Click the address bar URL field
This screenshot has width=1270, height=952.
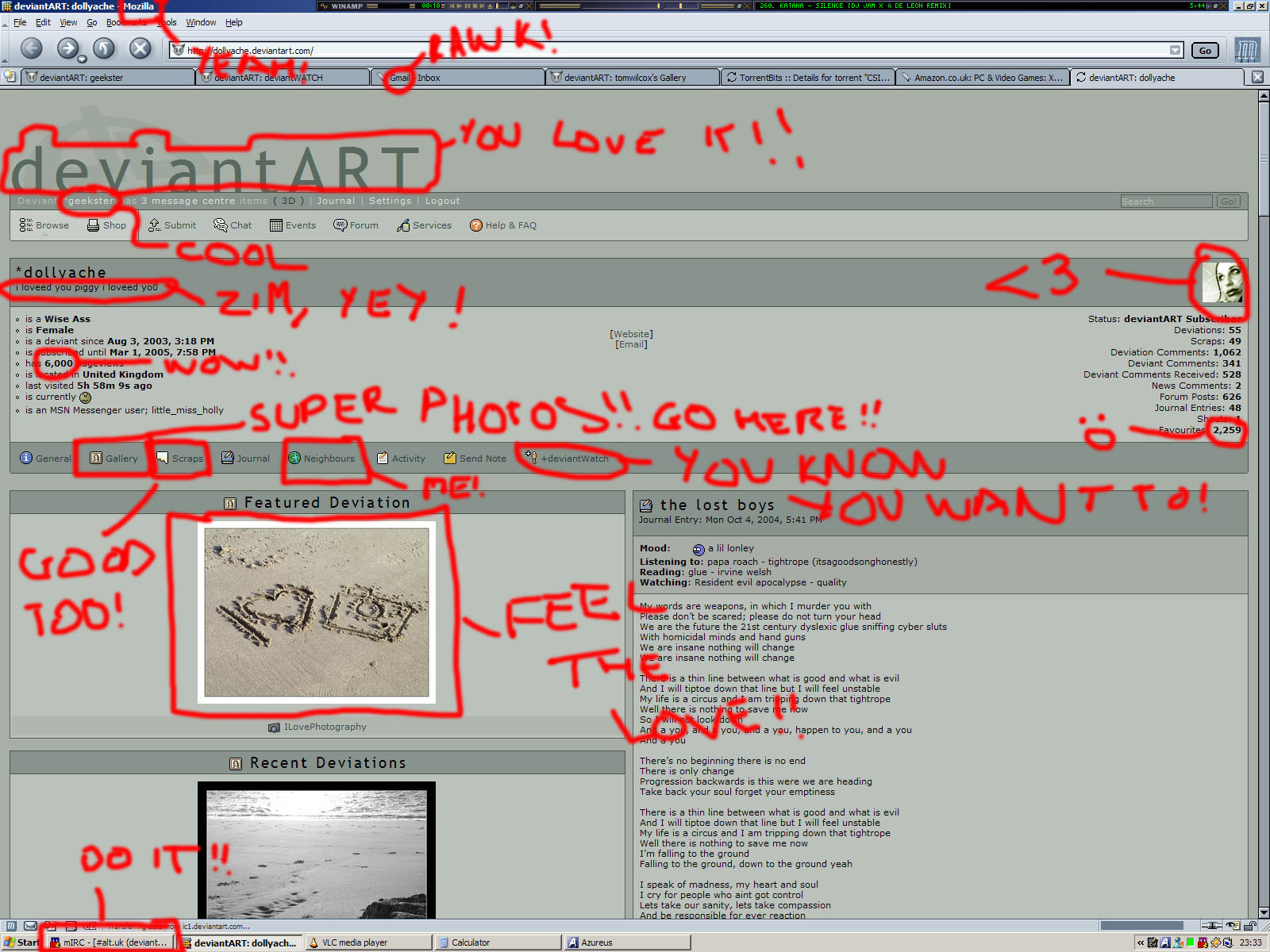coord(676,50)
